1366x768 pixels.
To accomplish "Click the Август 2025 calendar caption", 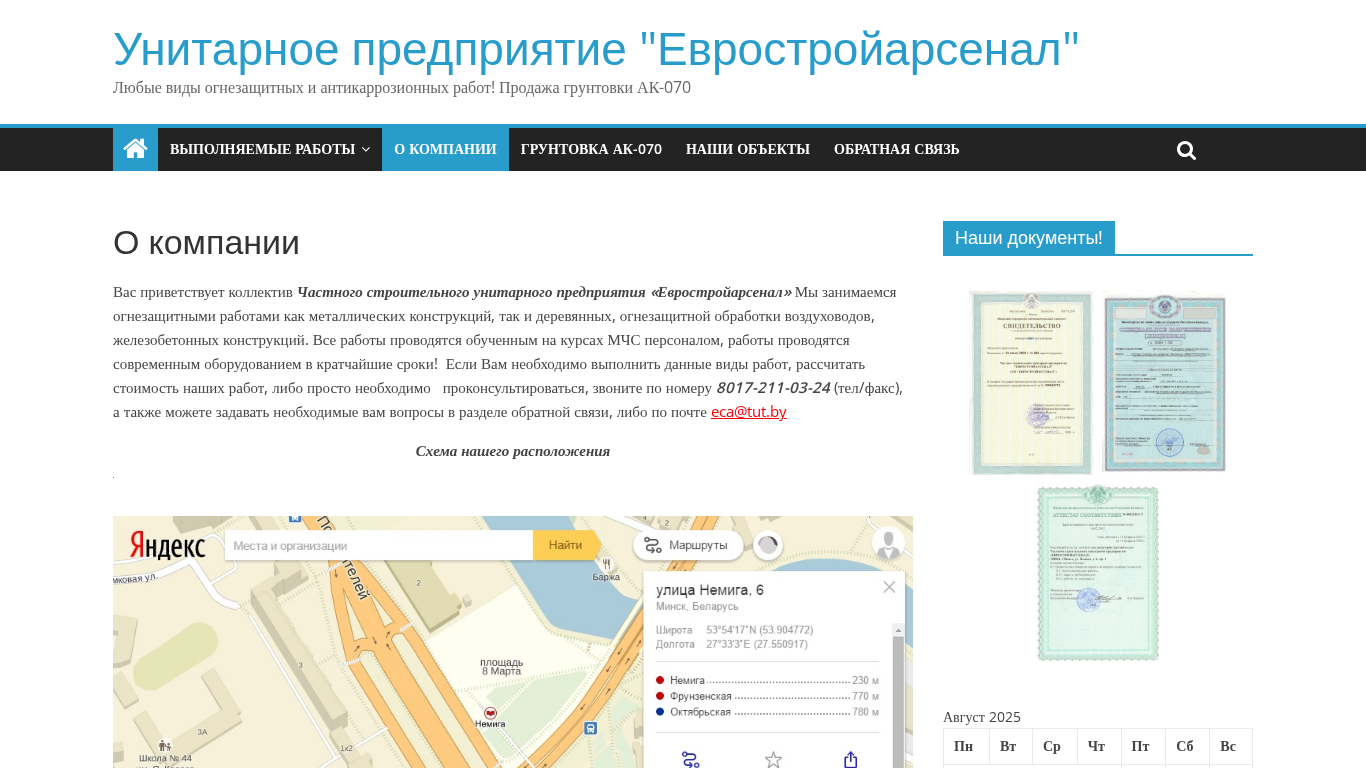I will (x=982, y=717).
